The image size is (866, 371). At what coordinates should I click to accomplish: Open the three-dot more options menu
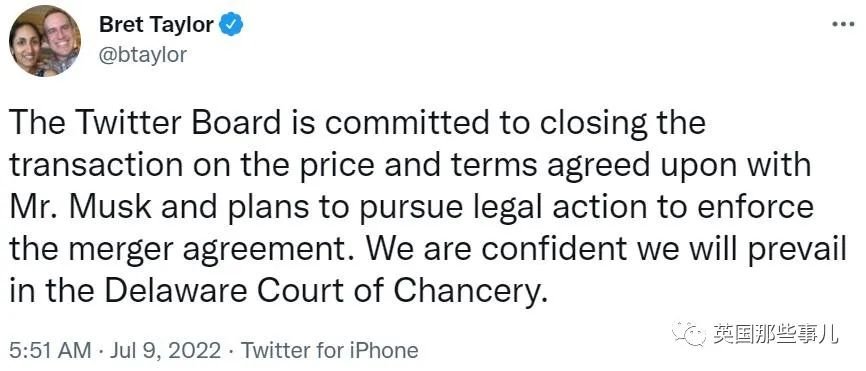[x=843, y=25]
